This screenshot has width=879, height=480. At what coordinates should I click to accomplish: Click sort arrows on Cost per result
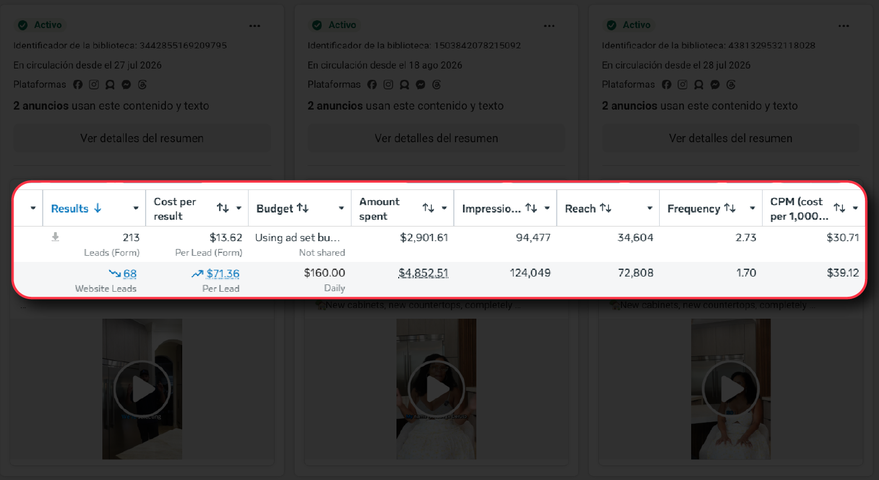click(223, 208)
